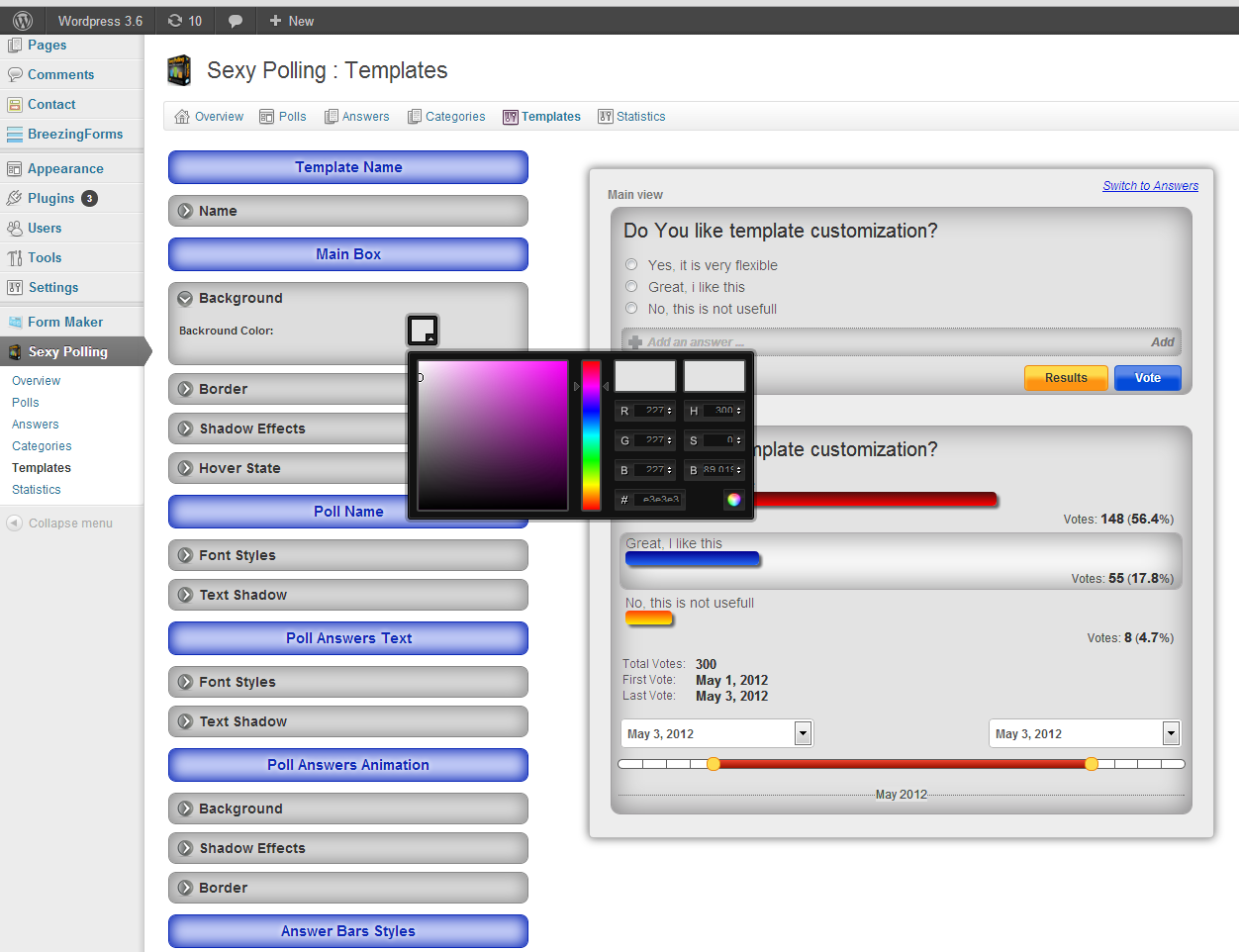The width and height of the screenshot is (1239, 952).
Task: Open BreezingForms from the sidebar
Action: click(75, 134)
